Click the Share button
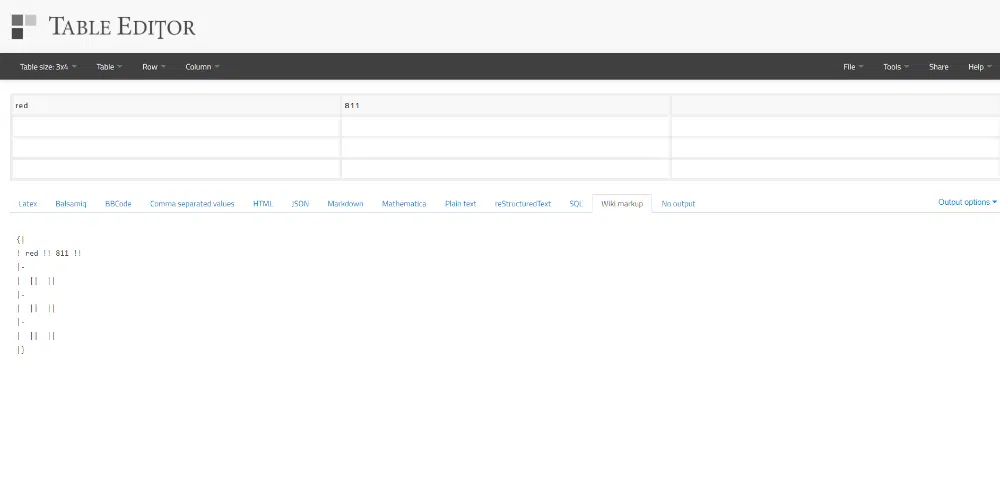This screenshot has width=1000, height=478. tap(938, 67)
